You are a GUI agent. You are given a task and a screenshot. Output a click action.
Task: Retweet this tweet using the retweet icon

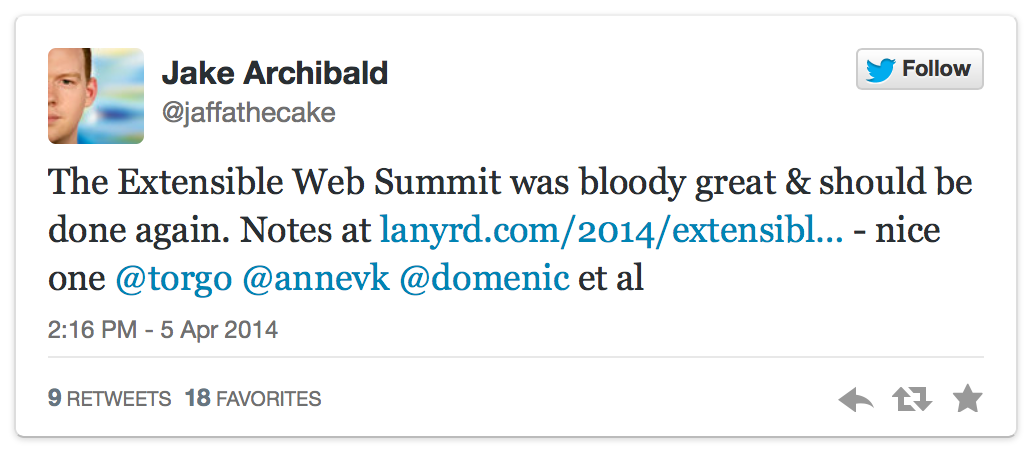pyautogui.click(x=912, y=401)
